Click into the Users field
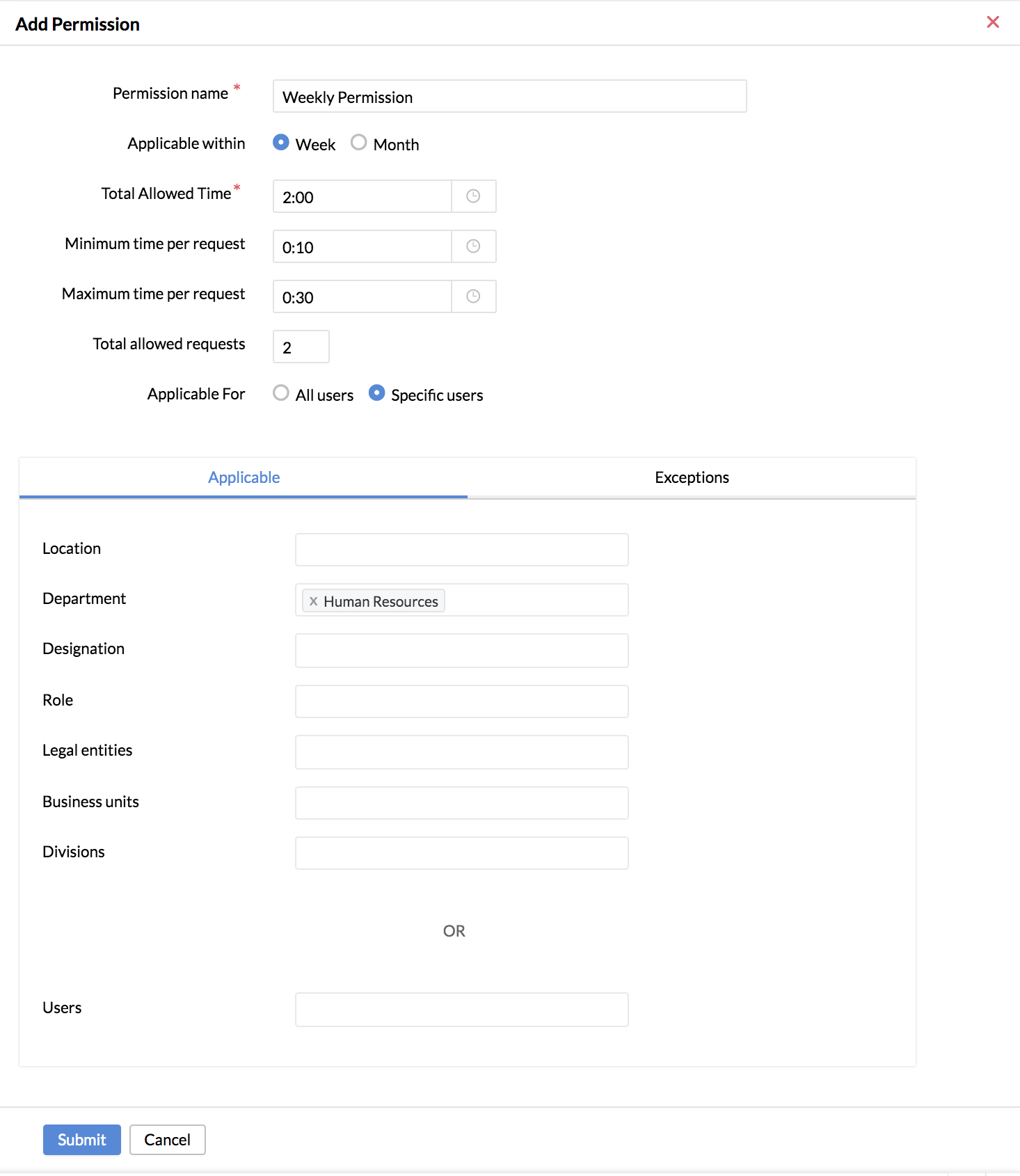Viewport: 1020px width, 1176px height. 461,1010
